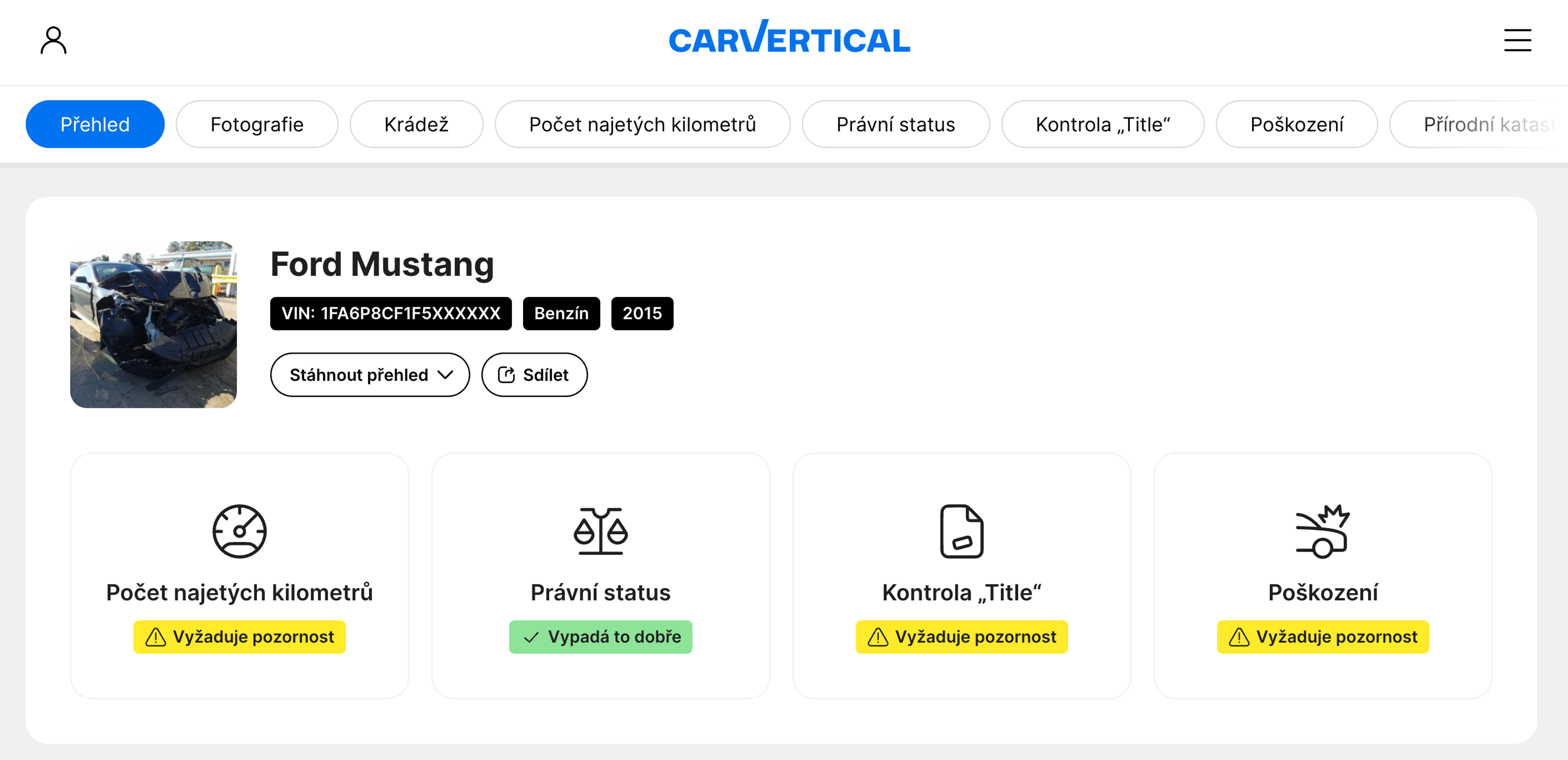This screenshot has height=760, width=1568.
Task: Open the Počet najetých kilometrů card heading
Action: [x=239, y=593]
